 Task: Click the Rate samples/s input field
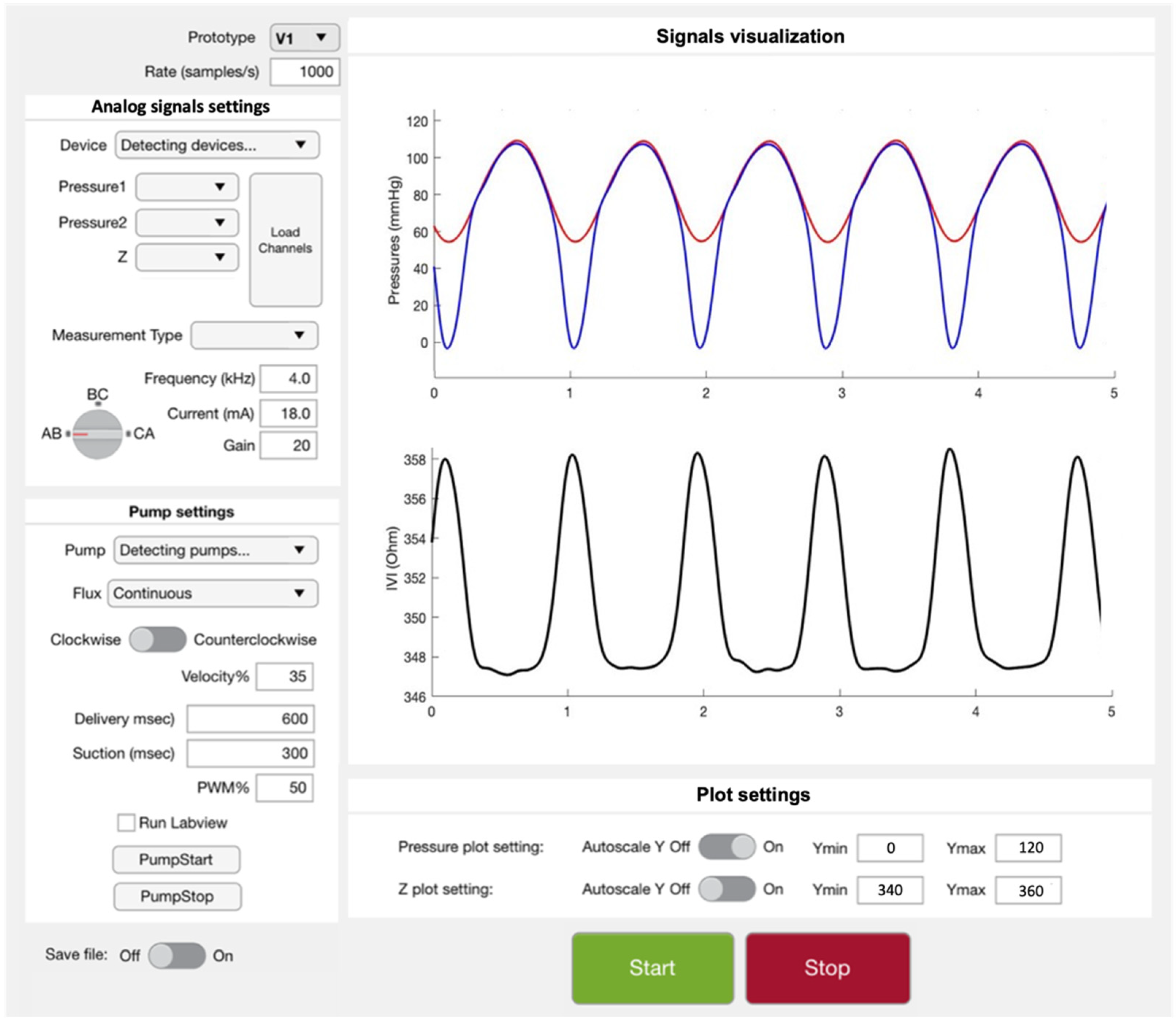point(304,72)
